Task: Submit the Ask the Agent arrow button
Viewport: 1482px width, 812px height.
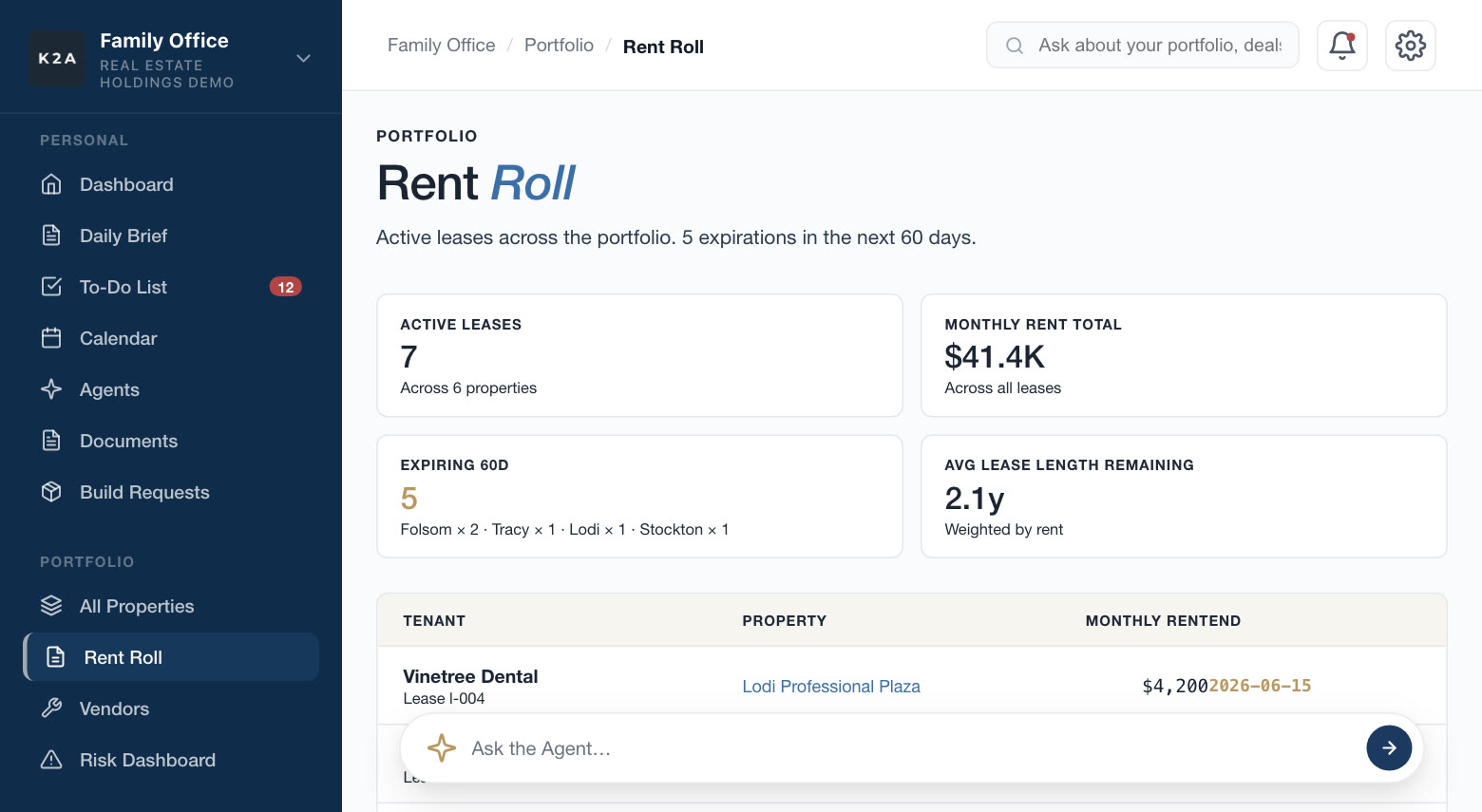Action: click(x=1389, y=748)
